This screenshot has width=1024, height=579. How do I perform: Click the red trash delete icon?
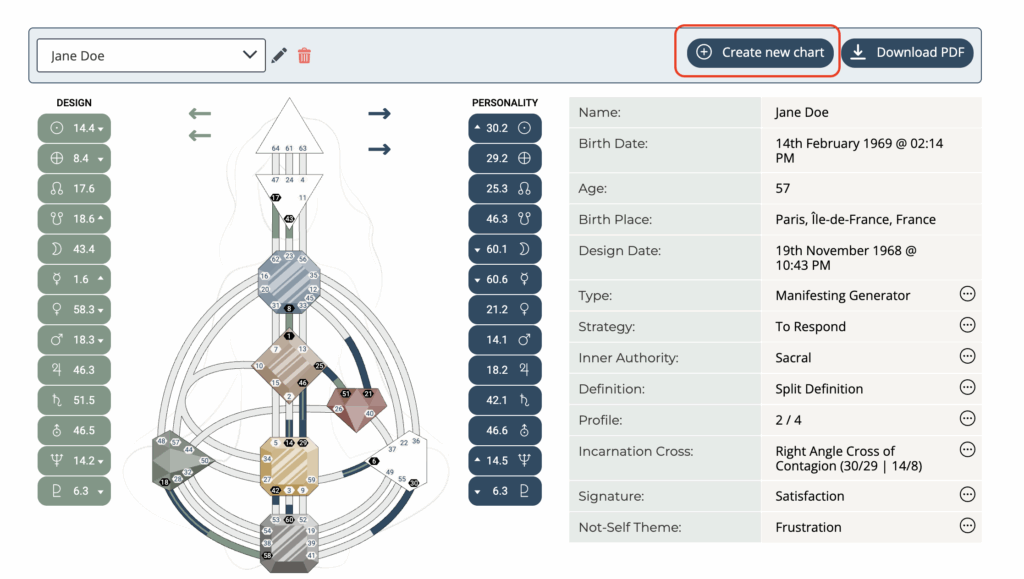click(x=304, y=55)
